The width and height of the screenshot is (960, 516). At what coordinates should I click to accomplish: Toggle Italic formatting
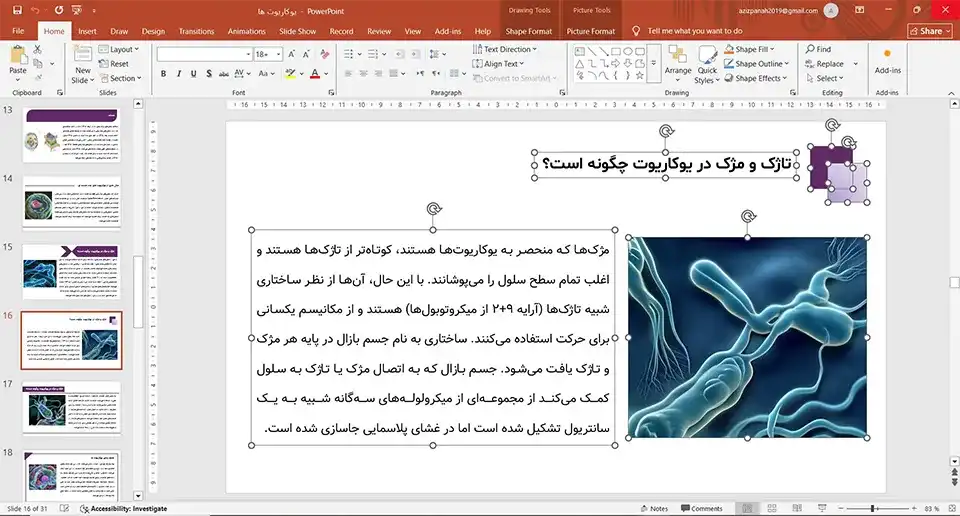(179, 73)
